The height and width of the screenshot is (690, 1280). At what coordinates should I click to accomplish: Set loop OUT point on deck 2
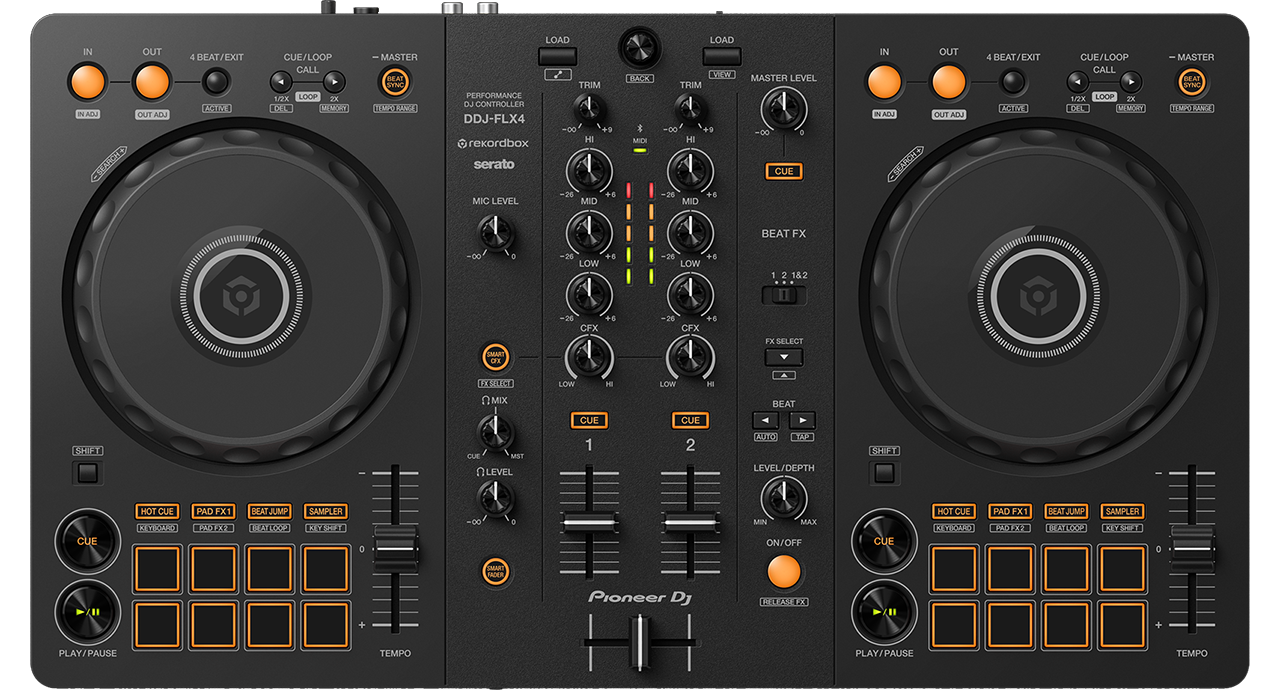tap(949, 82)
